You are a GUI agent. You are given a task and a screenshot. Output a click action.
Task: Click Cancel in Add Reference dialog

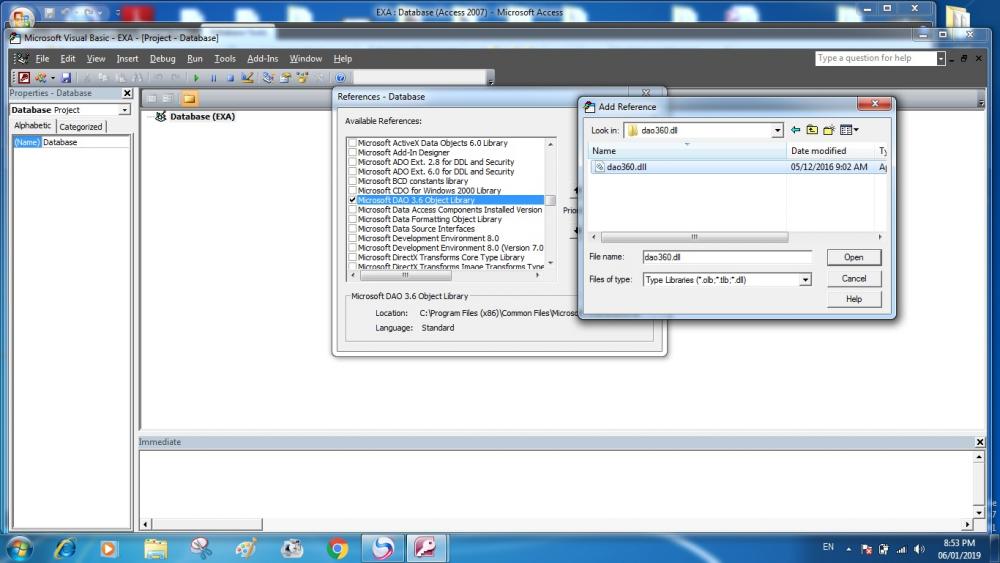(x=854, y=279)
